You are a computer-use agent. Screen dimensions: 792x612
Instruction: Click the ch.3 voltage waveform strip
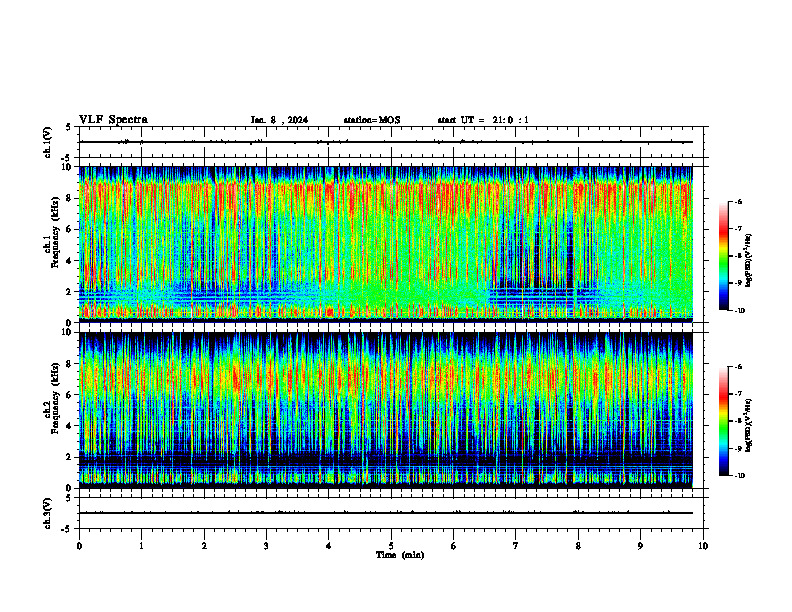[x=391, y=513]
